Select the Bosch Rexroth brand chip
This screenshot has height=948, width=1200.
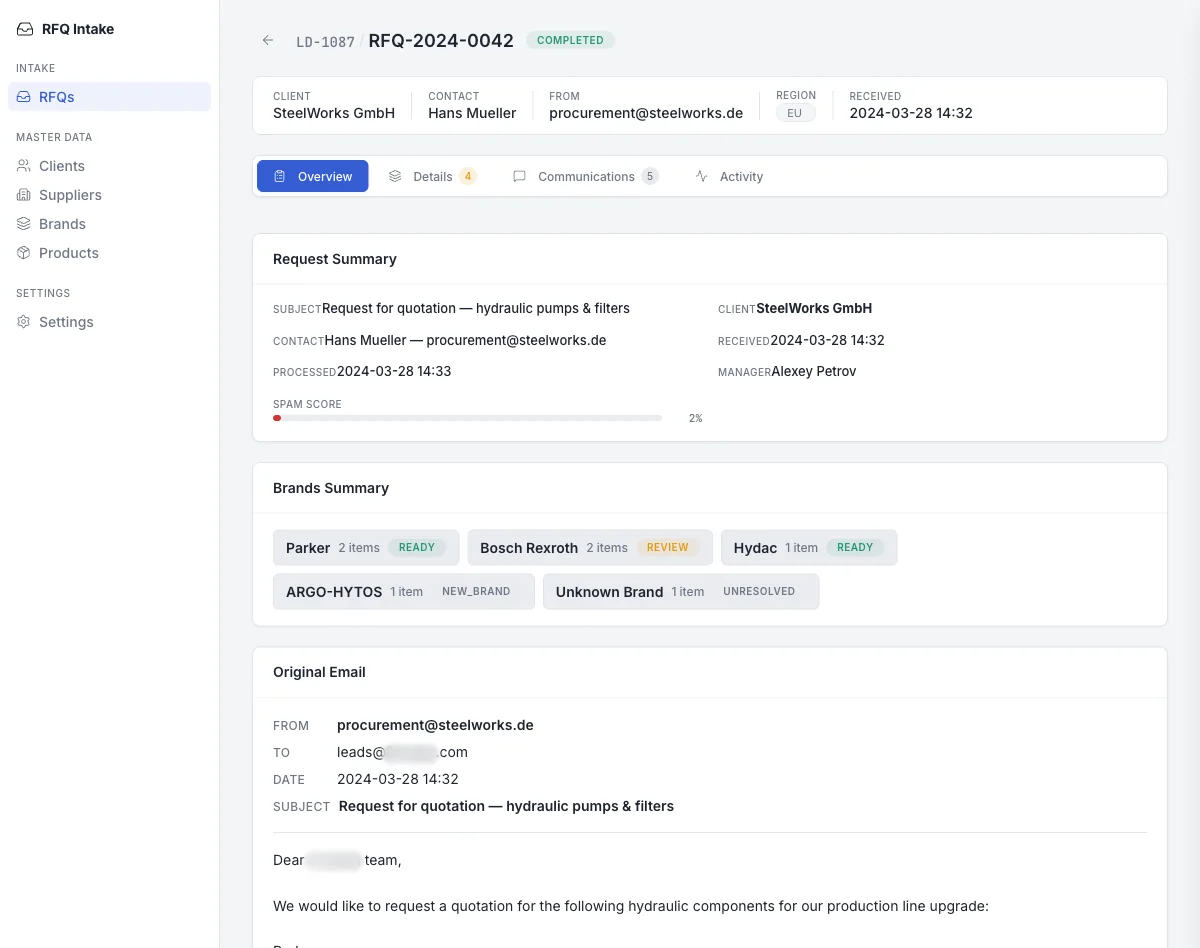(590, 548)
